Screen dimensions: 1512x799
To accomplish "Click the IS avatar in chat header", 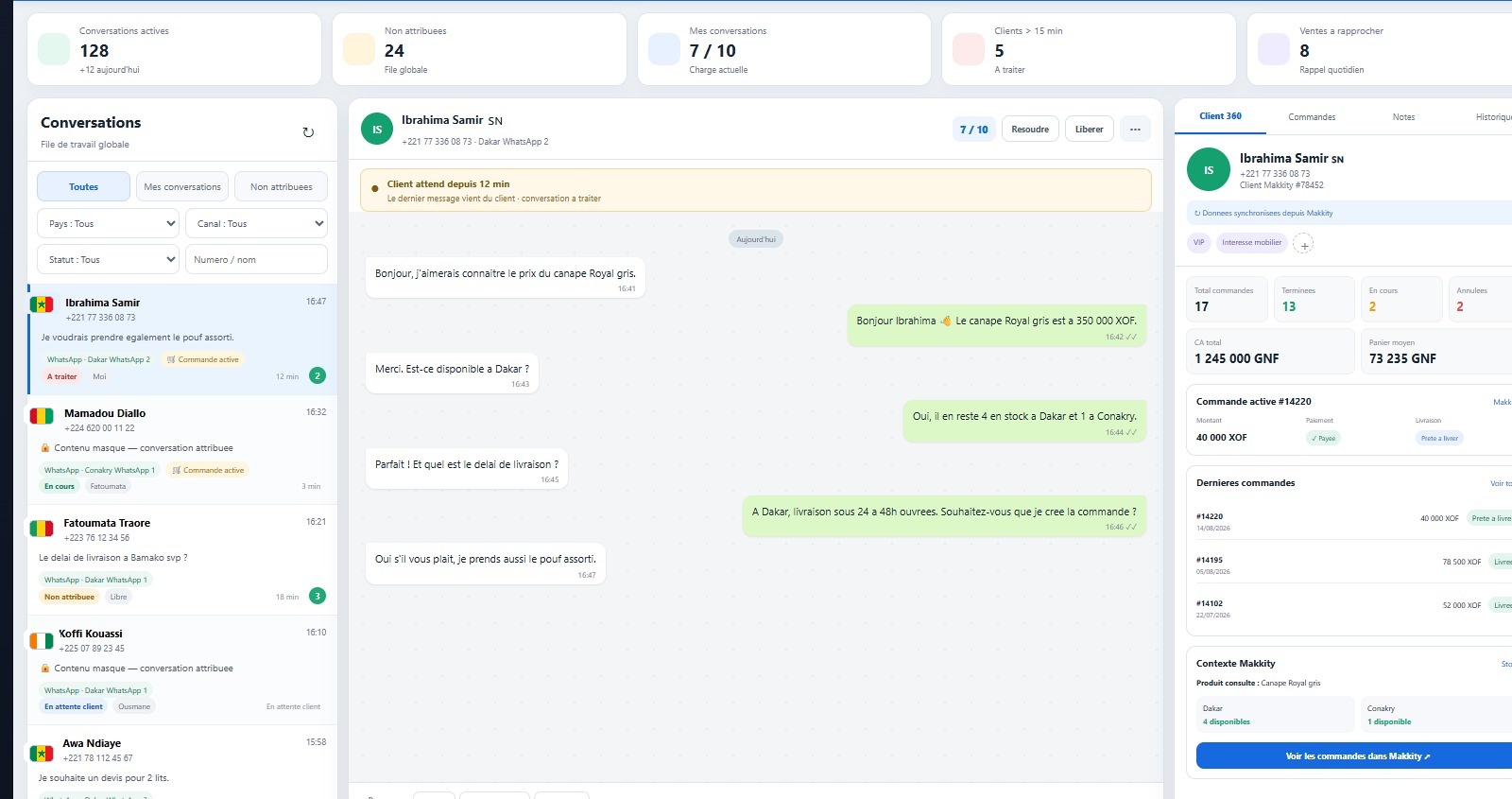I will (x=377, y=130).
